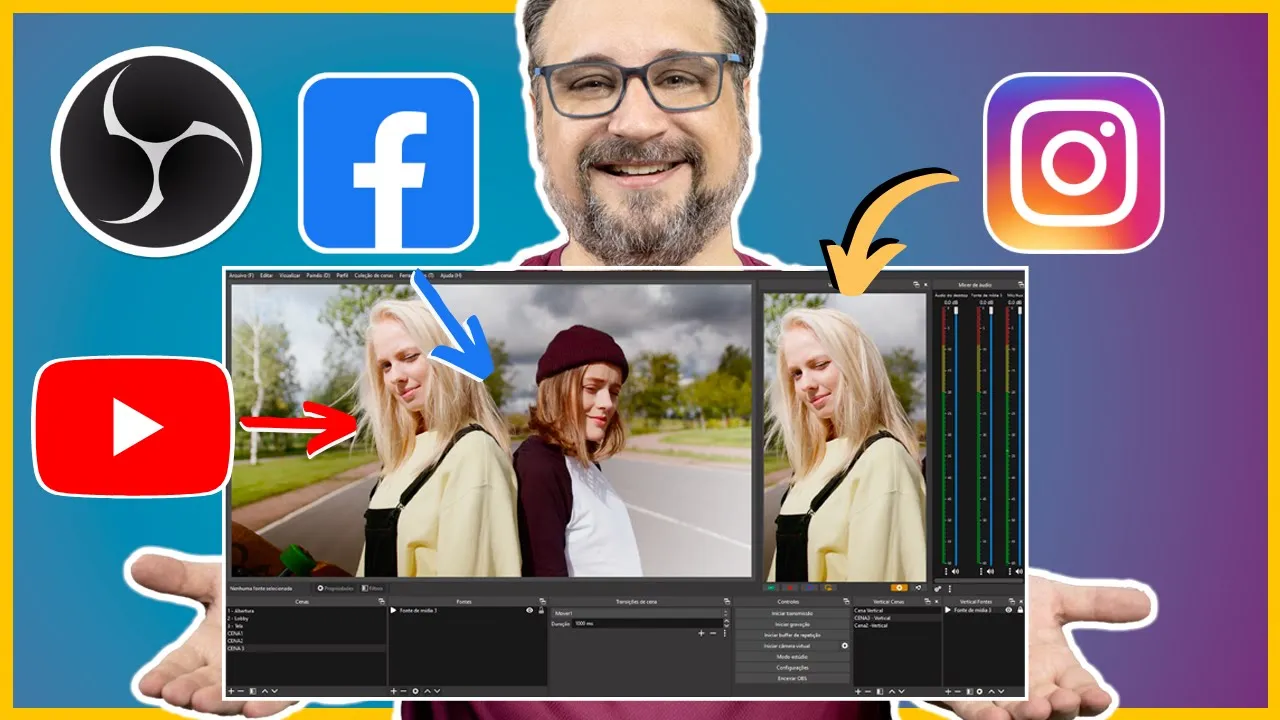Open the Perfil menu
This screenshot has width=1280, height=720.
point(342,275)
